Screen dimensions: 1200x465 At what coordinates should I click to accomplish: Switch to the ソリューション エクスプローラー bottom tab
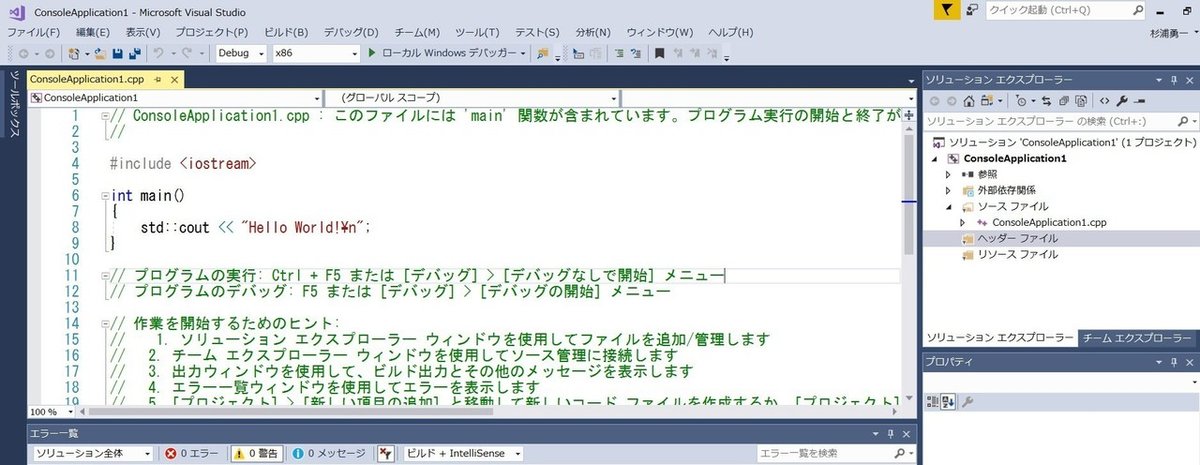[x=998, y=338]
